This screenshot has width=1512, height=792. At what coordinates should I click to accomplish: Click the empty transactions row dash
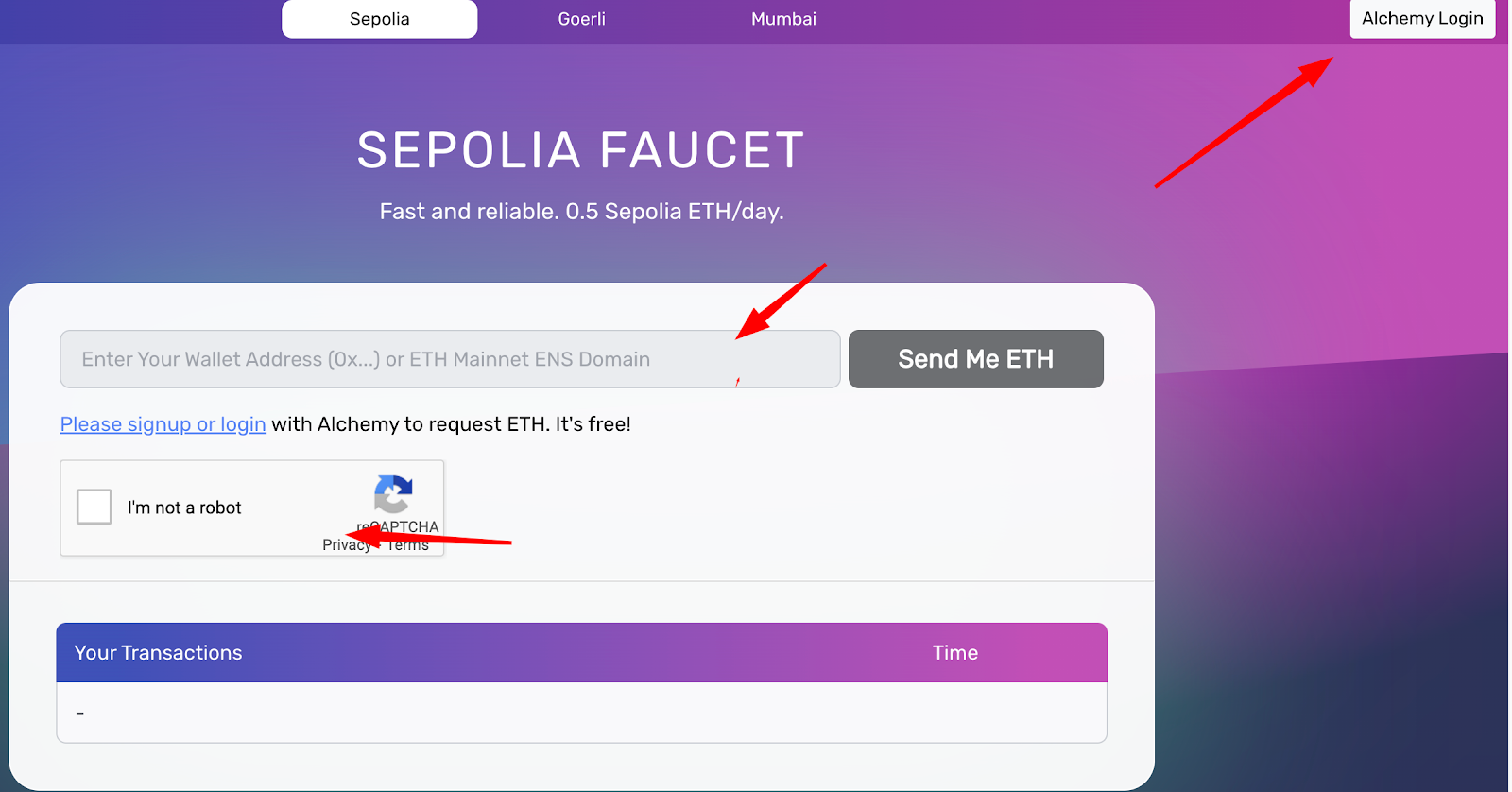[80, 713]
